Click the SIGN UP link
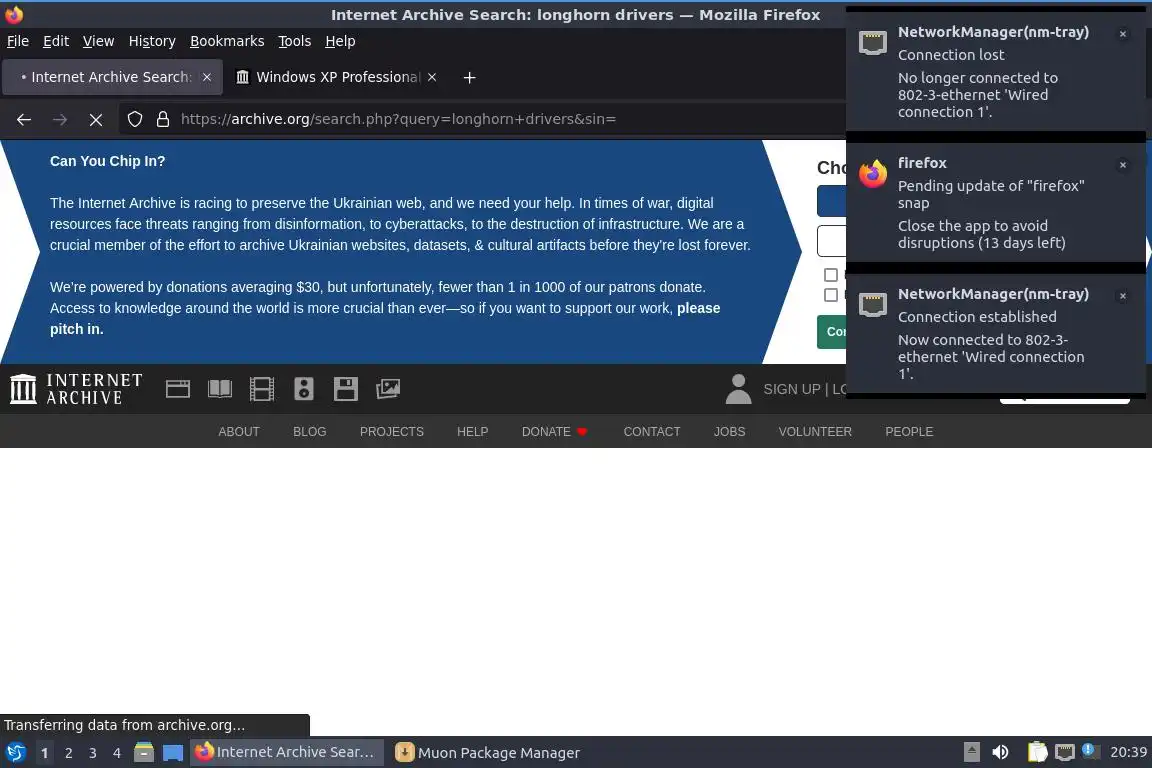Viewport: 1152px width, 768px height. coord(792,389)
